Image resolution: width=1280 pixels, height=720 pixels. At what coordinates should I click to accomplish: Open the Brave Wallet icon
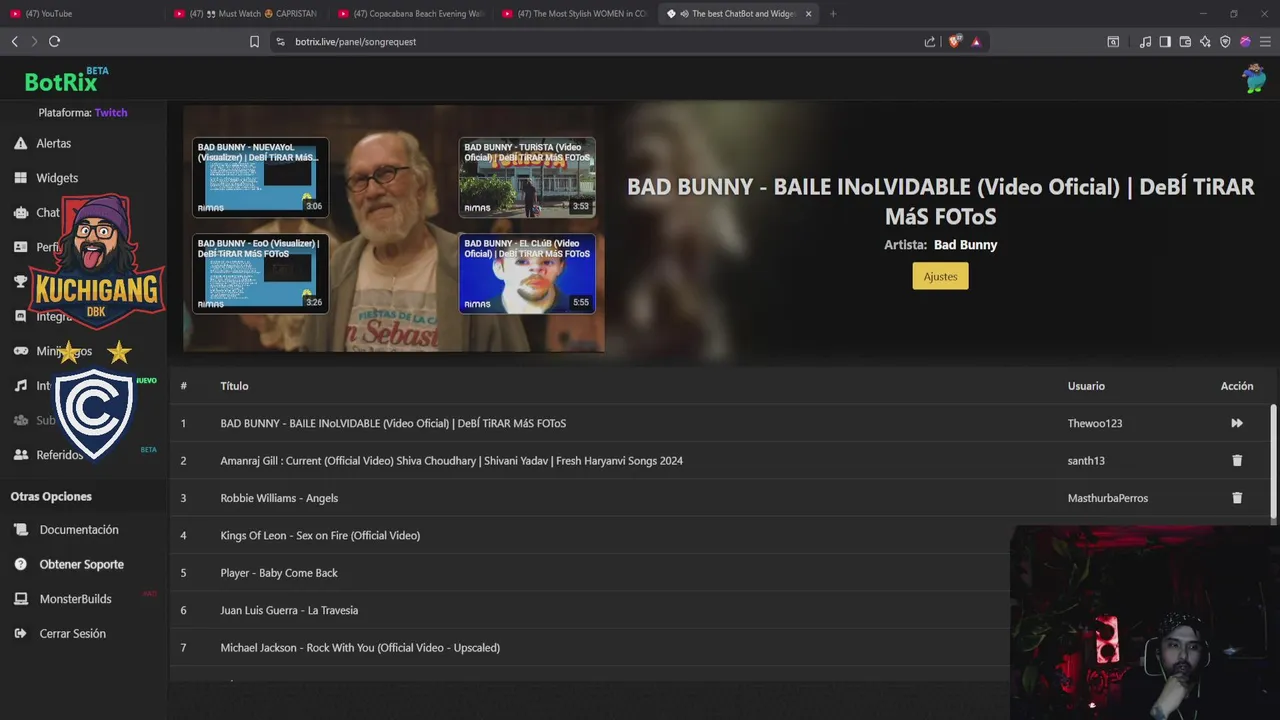click(1185, 41)
